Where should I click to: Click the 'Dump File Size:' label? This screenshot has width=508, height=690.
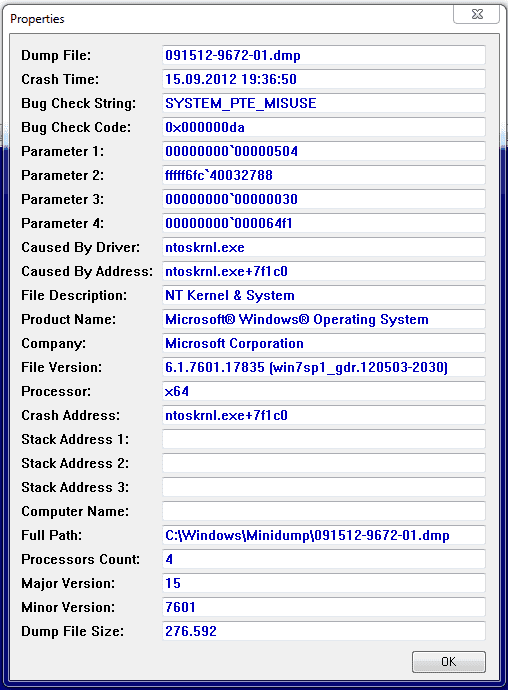(72, 631)
